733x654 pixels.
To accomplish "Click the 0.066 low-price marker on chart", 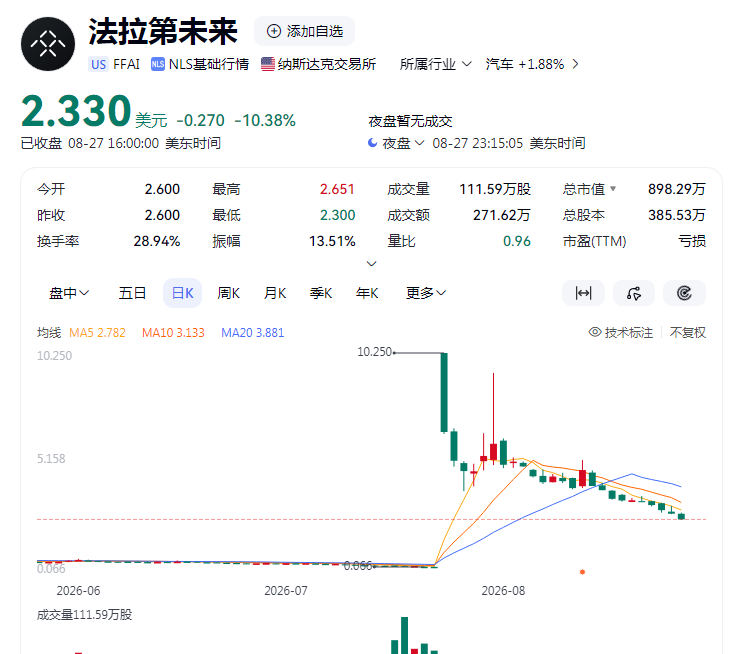I will pos(358,566).
